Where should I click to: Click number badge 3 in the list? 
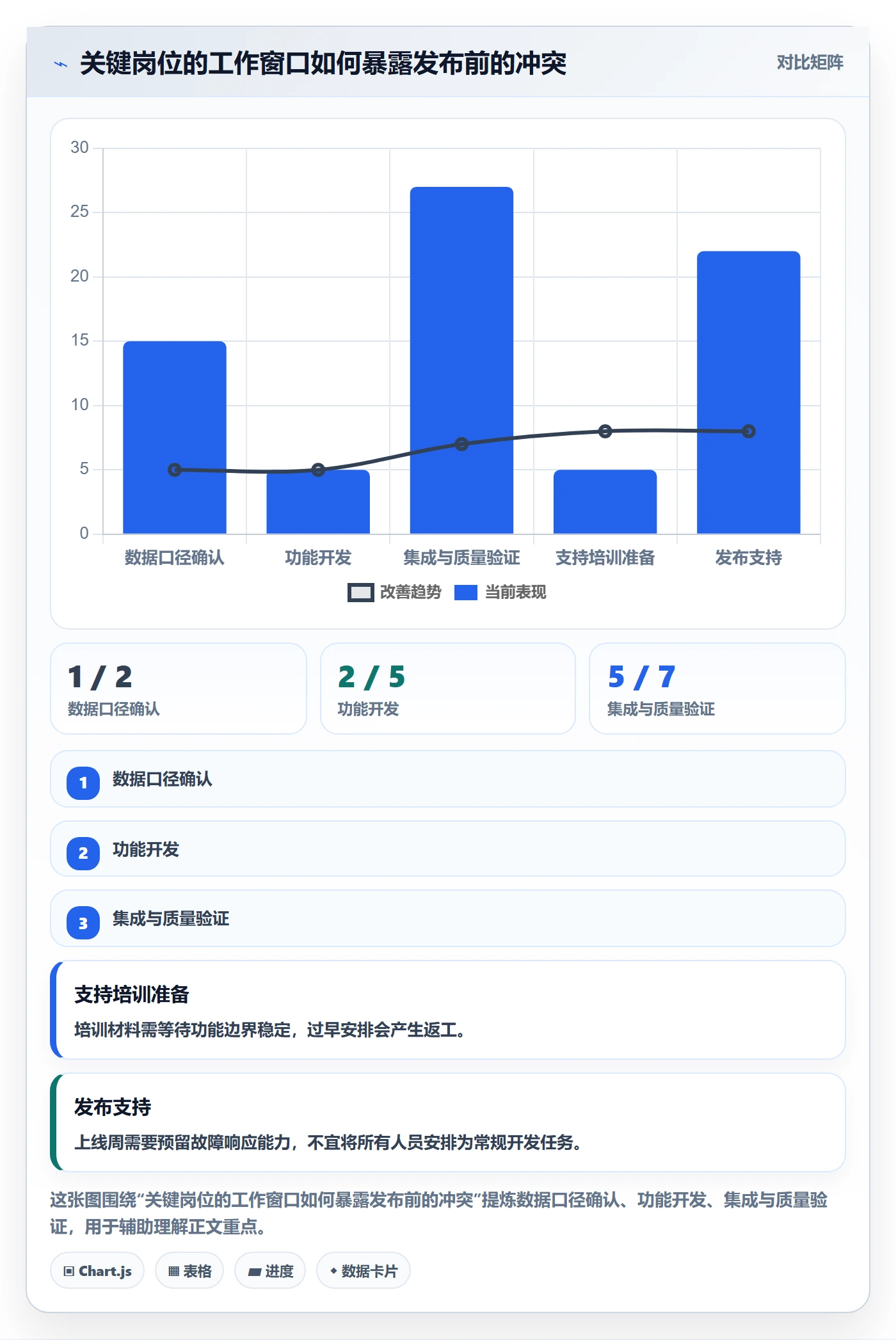tap(83, 923)
